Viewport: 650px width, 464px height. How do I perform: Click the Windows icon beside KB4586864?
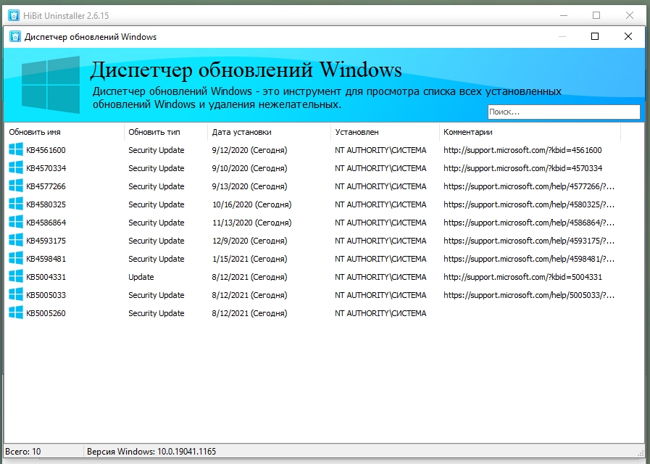pos(16,222)
